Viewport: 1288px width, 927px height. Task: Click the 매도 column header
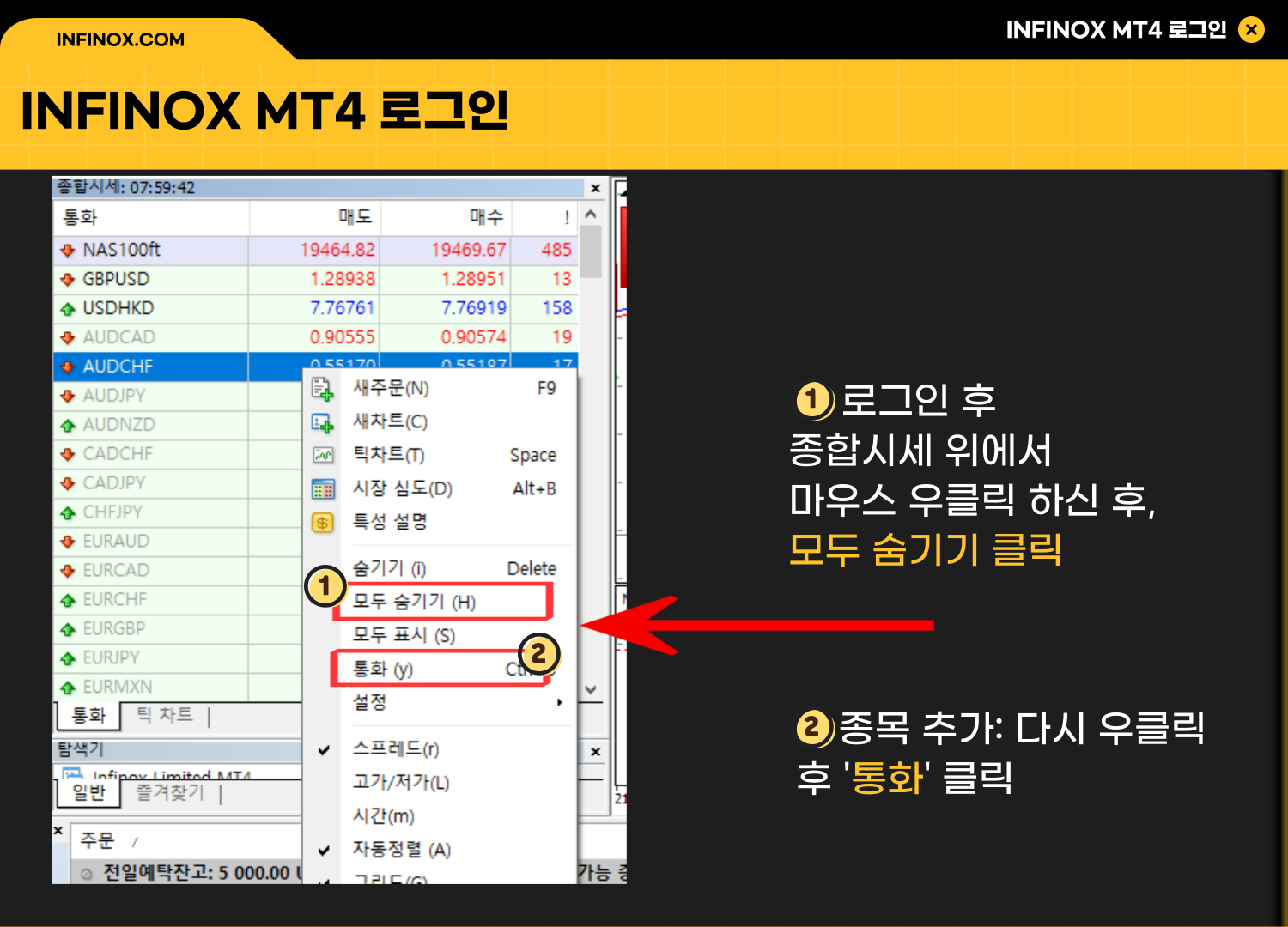315,218
